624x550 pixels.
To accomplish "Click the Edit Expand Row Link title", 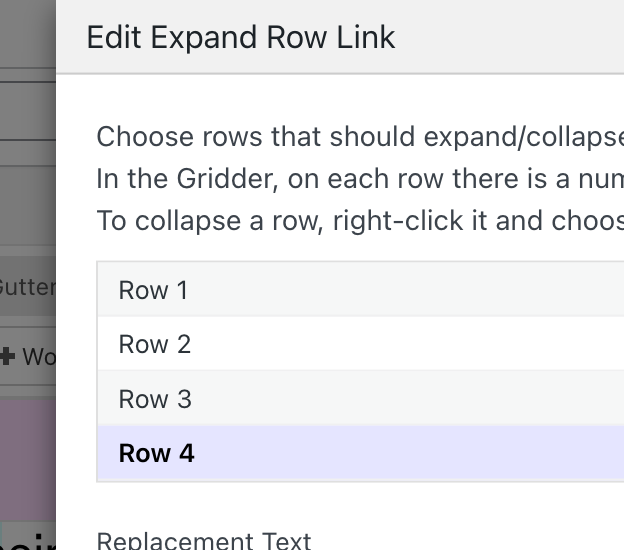I will pyautogui.click(x=241, y=38).
